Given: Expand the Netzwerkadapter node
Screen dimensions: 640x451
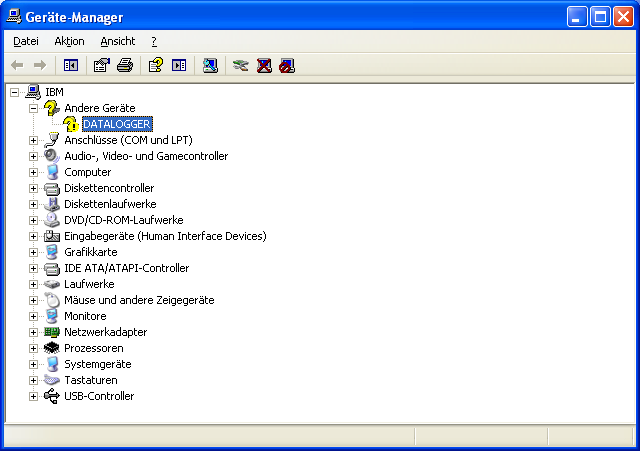Looking at the screenshot, I should [x=33, y=332].
